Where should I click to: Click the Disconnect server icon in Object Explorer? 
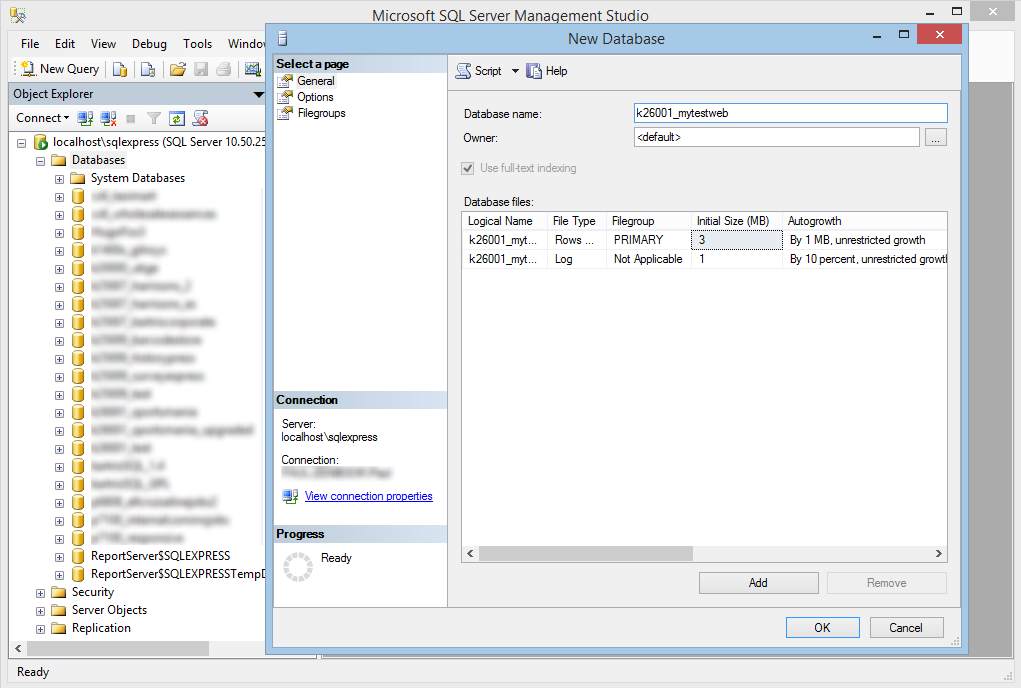[x=109, y=118]
